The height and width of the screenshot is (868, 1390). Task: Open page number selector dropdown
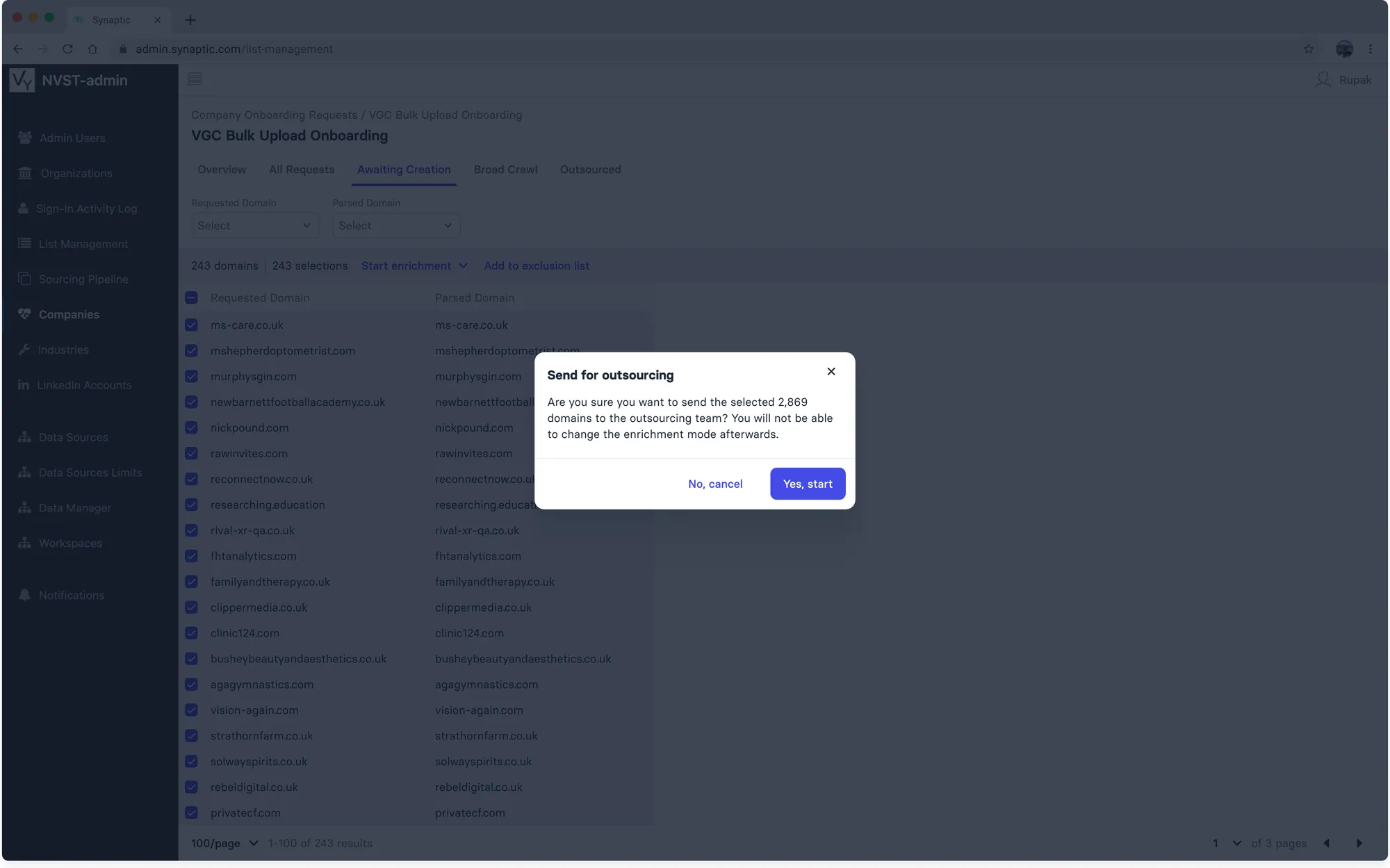1227,843
